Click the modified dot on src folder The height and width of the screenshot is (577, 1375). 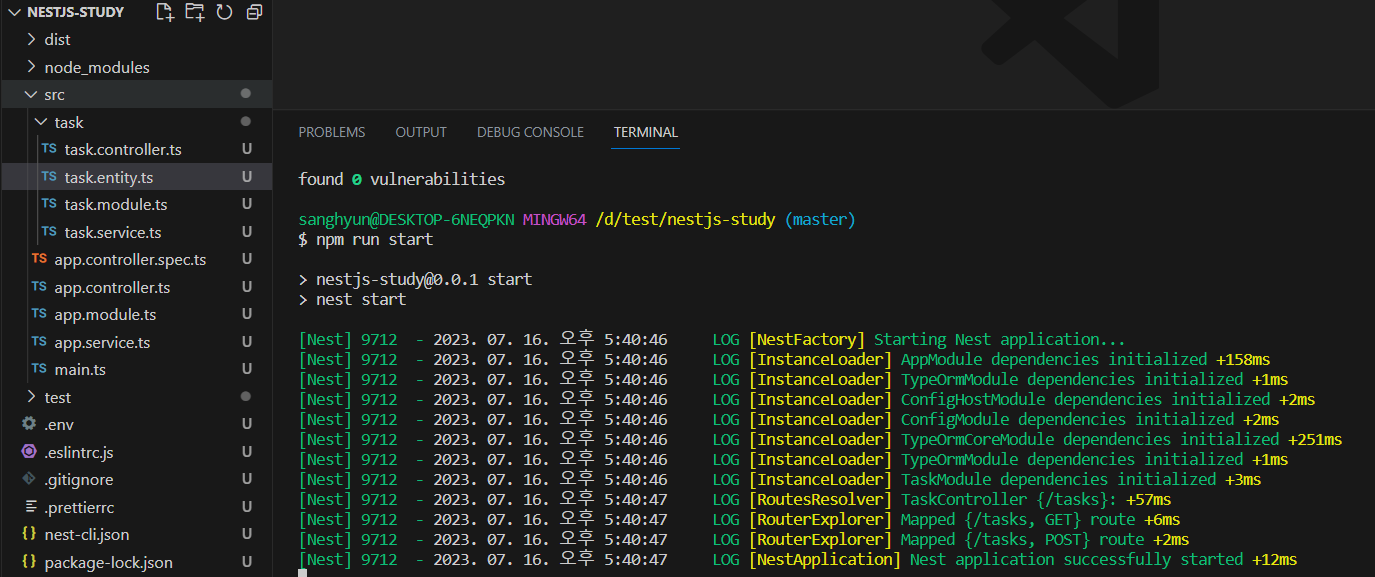[246, 94]
